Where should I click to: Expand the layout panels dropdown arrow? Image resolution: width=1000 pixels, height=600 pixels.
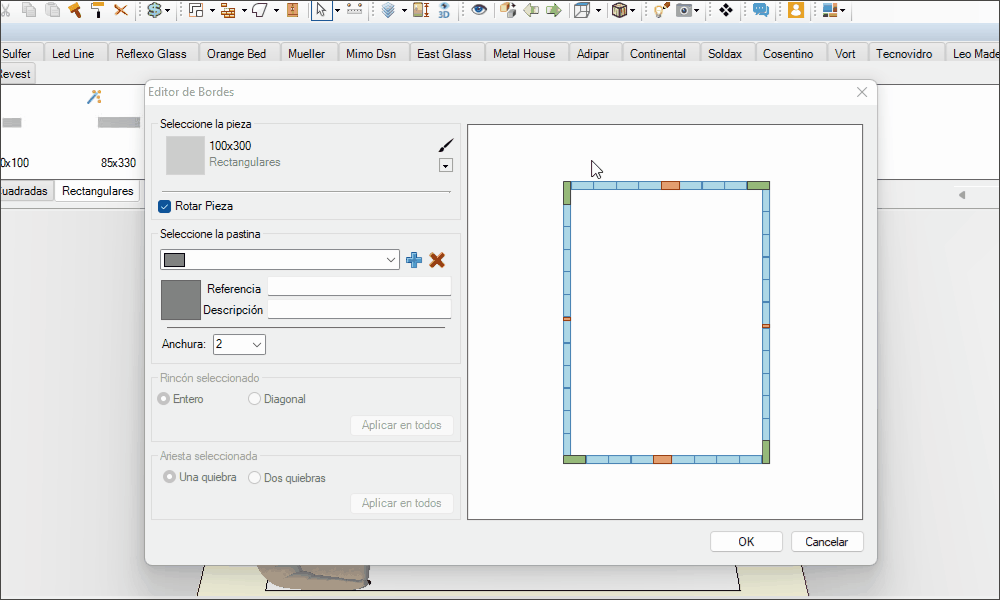pos(842,11)
